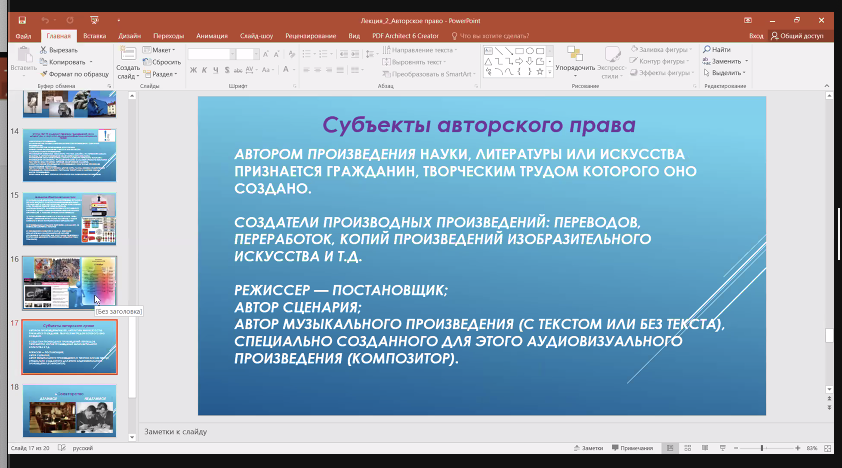Switch to the Дизайн ribbon tab
Image resolution: width=842 pixels, height=468 pixels.
[129, 36]
